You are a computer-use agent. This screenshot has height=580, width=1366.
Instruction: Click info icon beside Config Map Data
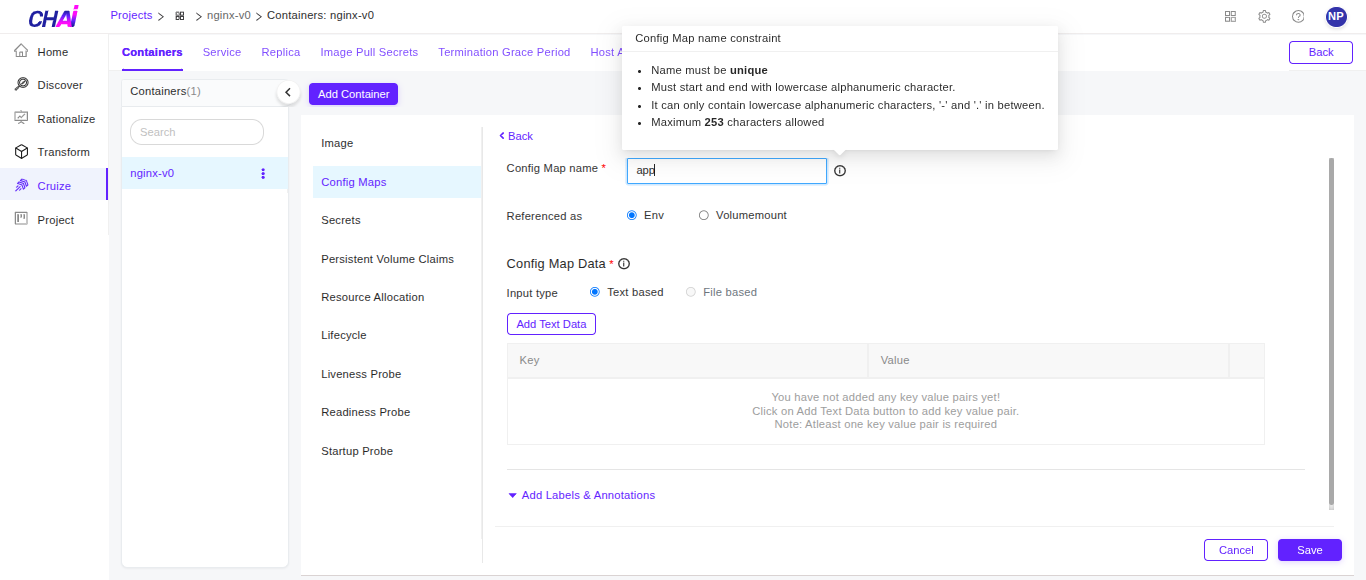[x=624, y=264]
